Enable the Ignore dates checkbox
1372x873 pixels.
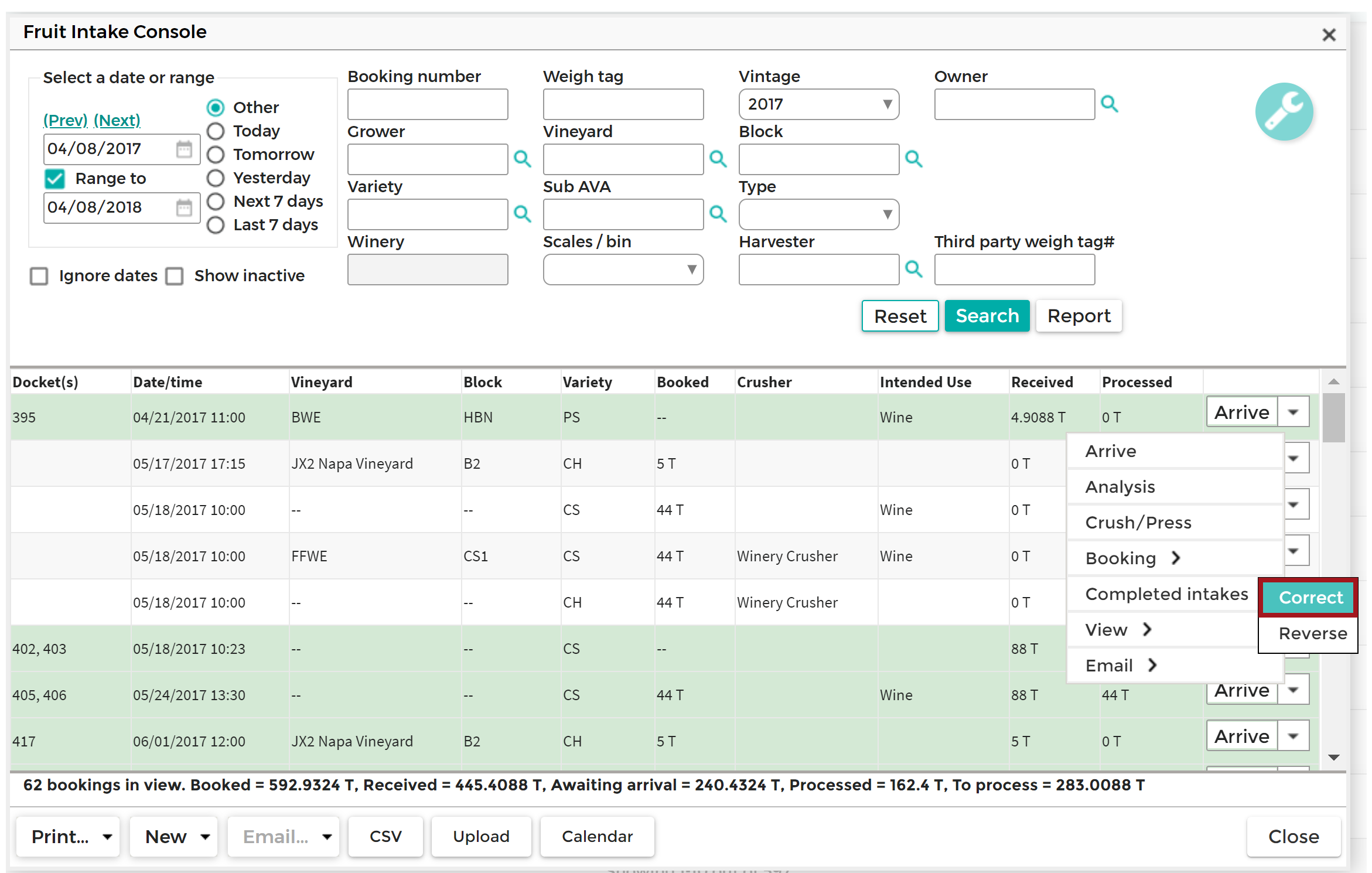pyautogui.click(x=39, y=275)
